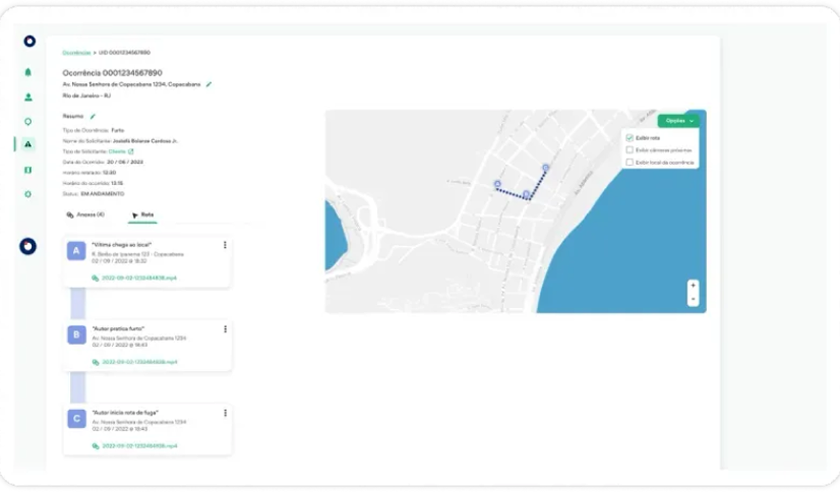Uncheck the "Exibir rota" checkbox

click(629, 138)
